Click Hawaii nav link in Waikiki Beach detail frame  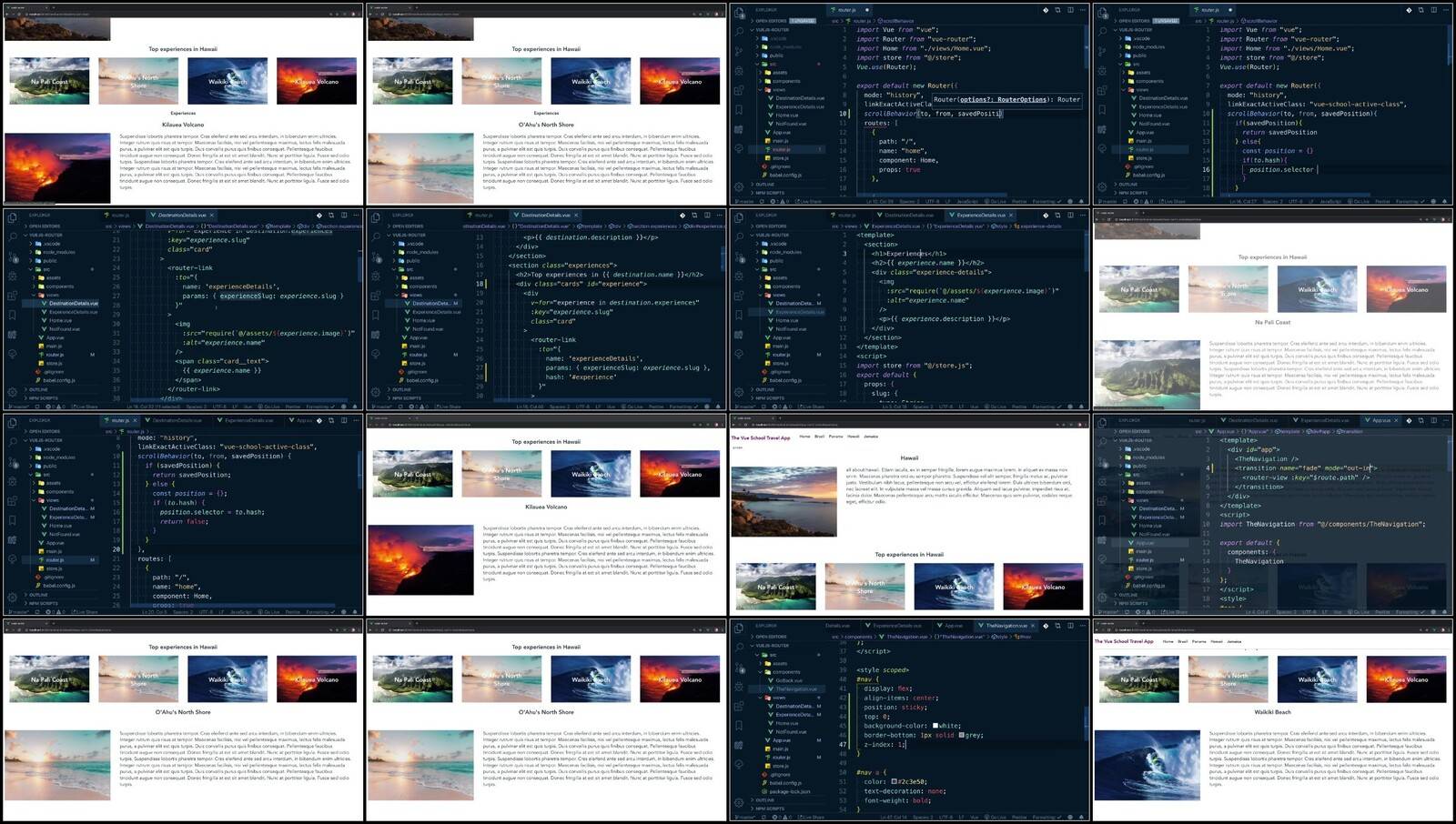(x=1217, y=641)
